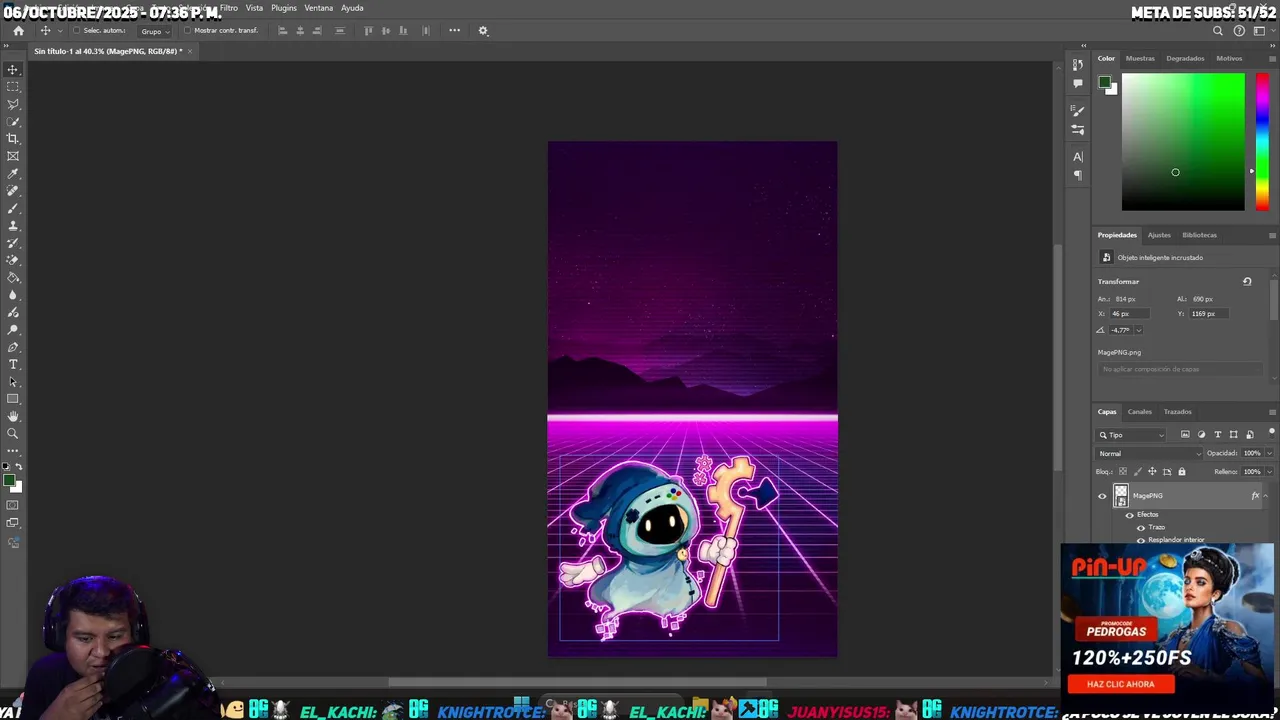Switch to the Ajustes tab

point(1159,235)
